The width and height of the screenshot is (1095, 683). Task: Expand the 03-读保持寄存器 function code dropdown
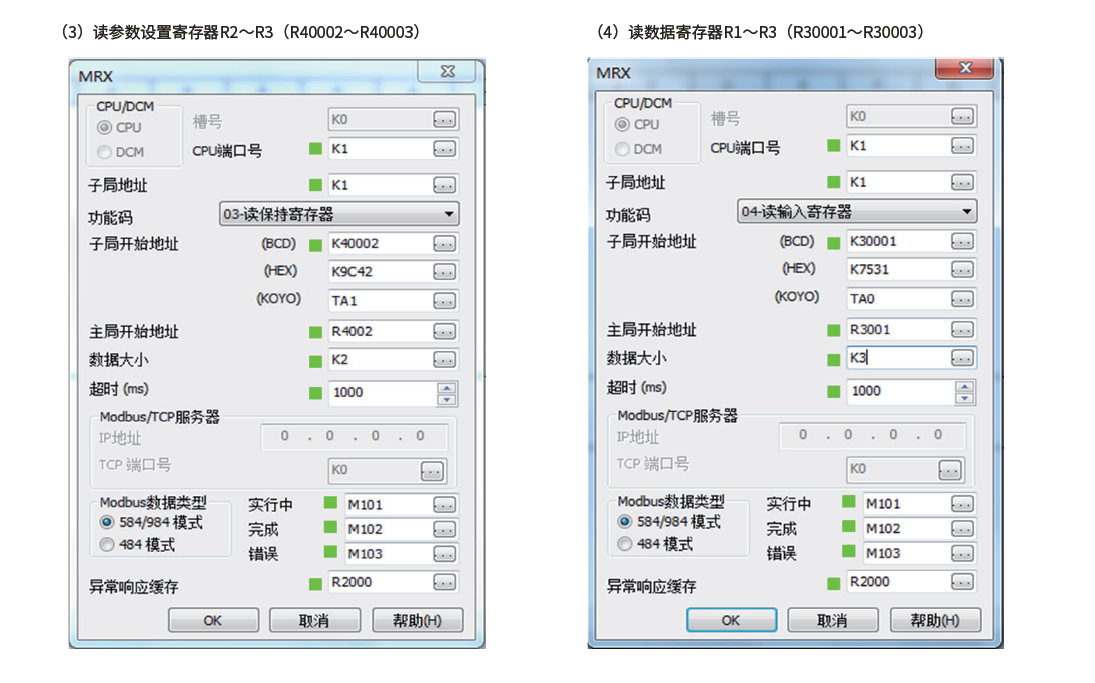pos(448,214)
